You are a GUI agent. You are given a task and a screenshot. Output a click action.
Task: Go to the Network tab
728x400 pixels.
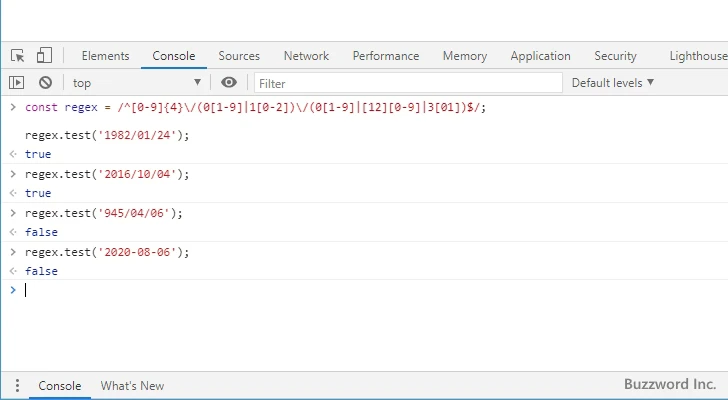[306, 56]
